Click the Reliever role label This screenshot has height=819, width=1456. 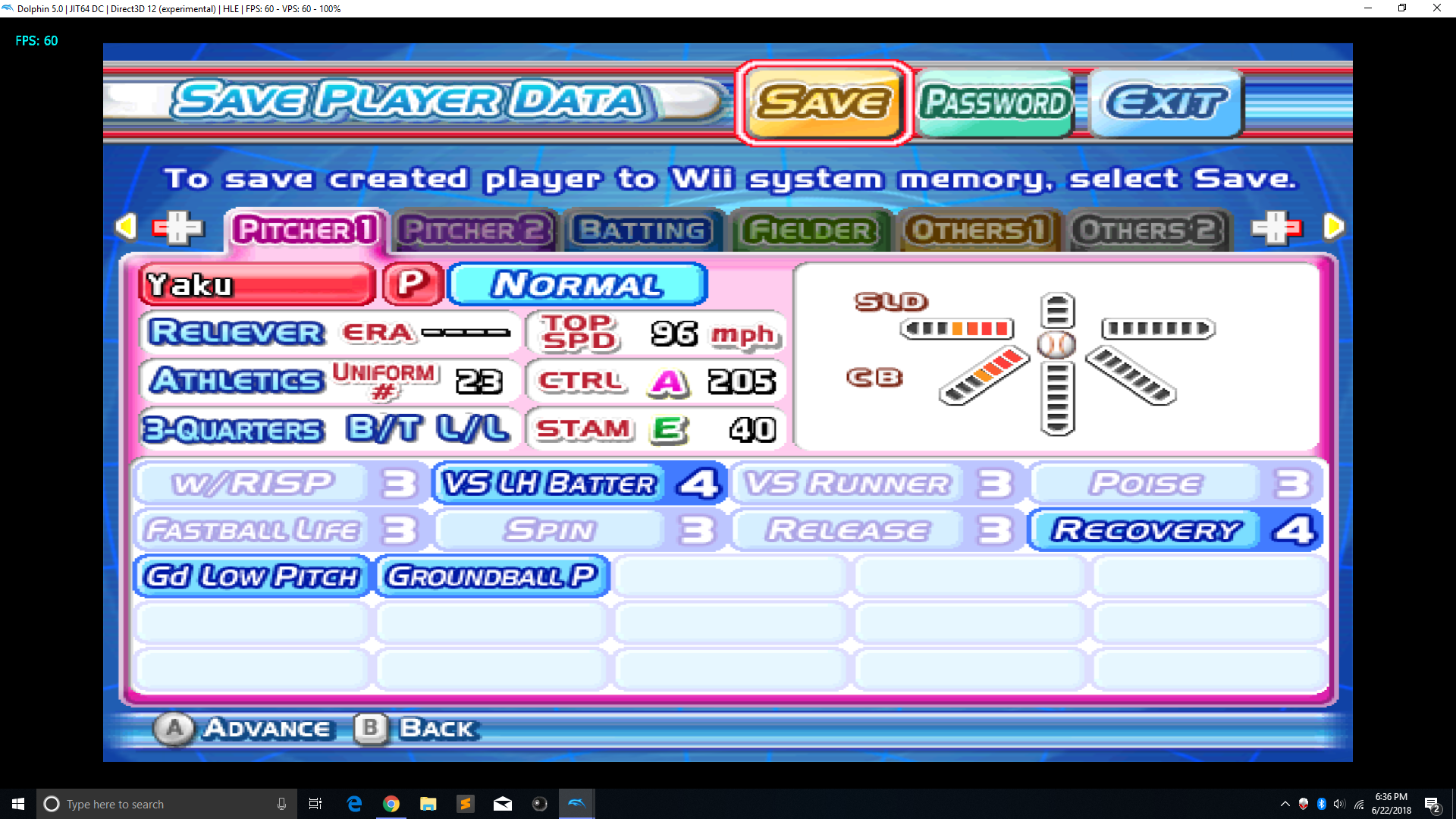pos(237,333)
